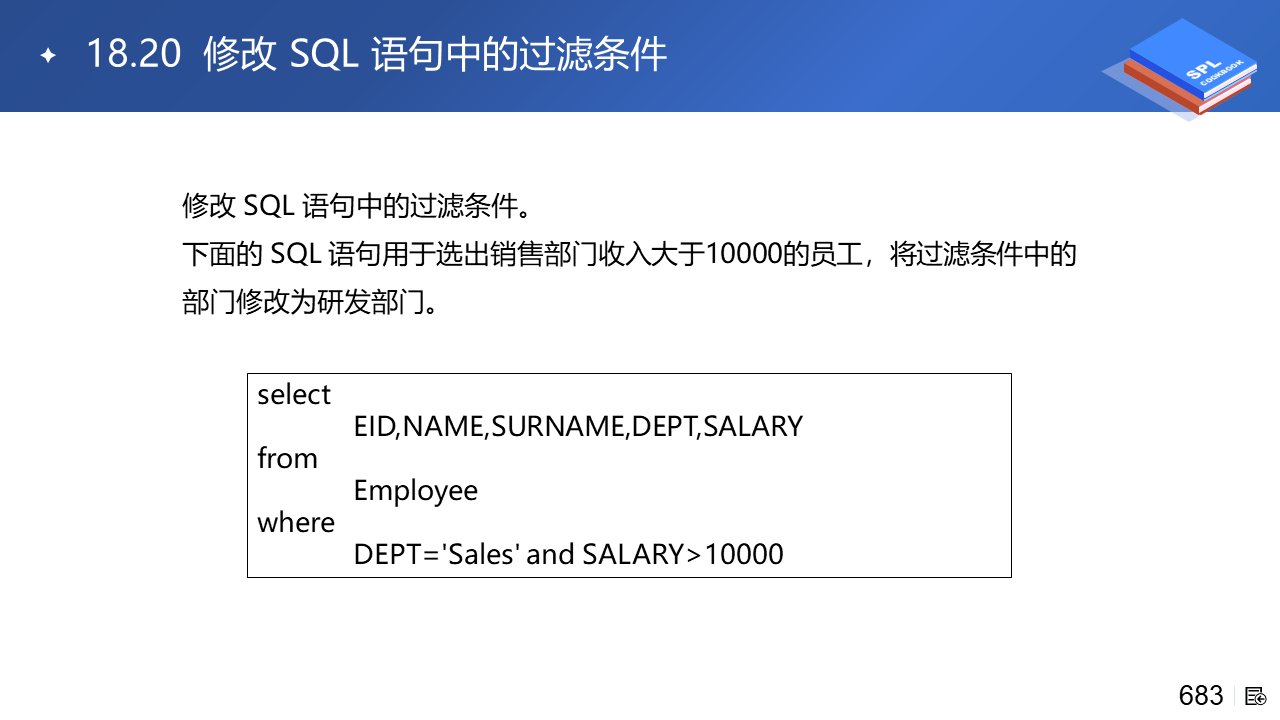The height and width of the screenshot is (720, 1280).
Task: Click the Chinese title text 语句中的过滤条件 in header
Action: coord(518,55)
